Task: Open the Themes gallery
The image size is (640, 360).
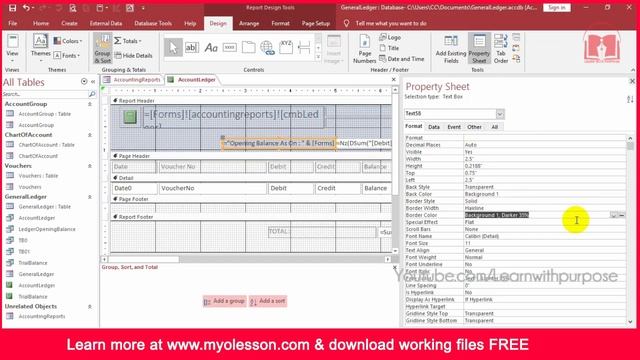Action: (40, 49)
